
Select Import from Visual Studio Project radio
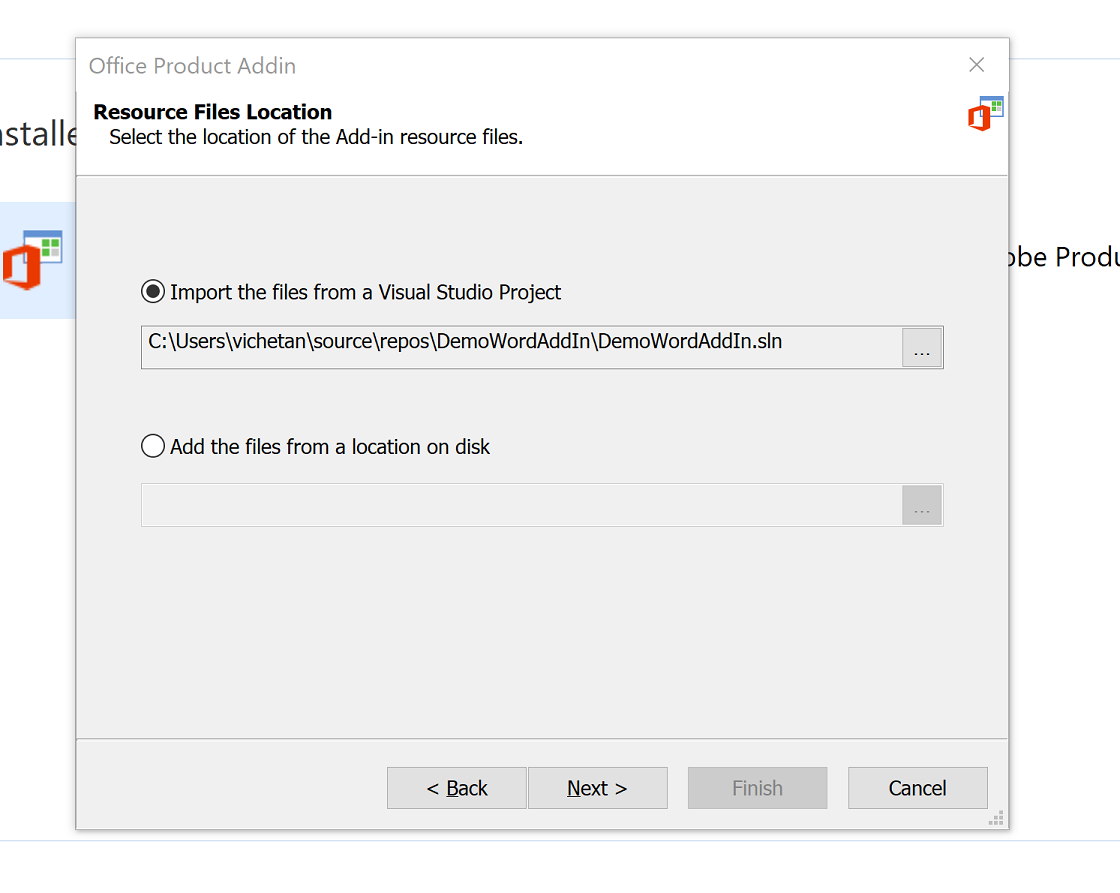(x=153, y=292)
